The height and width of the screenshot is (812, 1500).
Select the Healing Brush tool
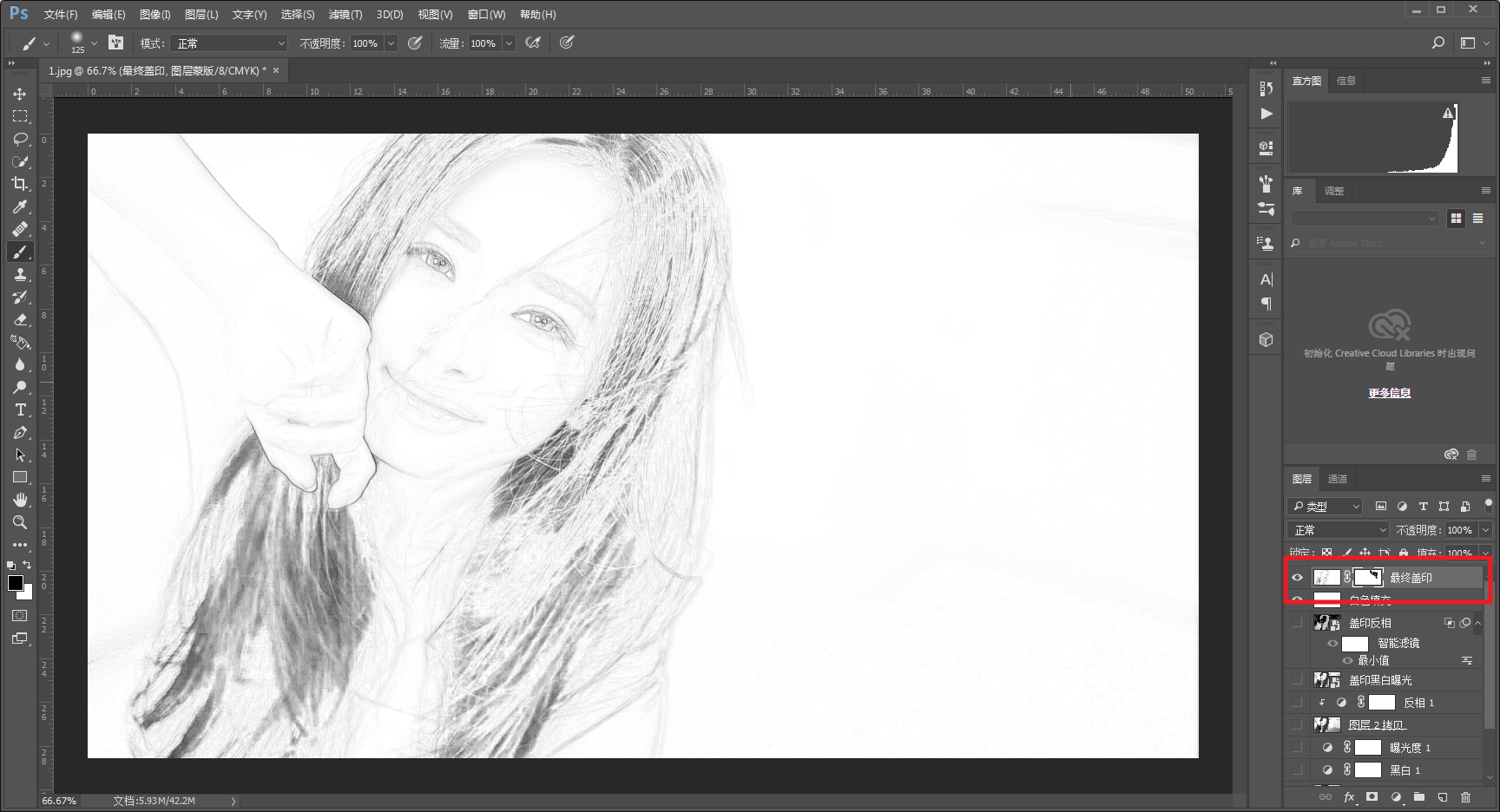pyautogui.click(x=20, y=229)
